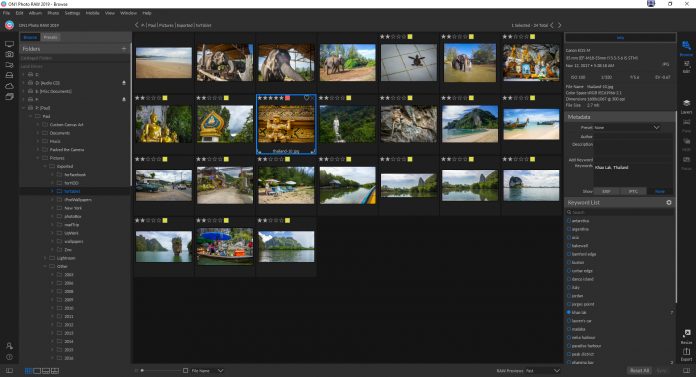
Task: Toggle heart like on selected thumbnail
Action: point(306,98)
